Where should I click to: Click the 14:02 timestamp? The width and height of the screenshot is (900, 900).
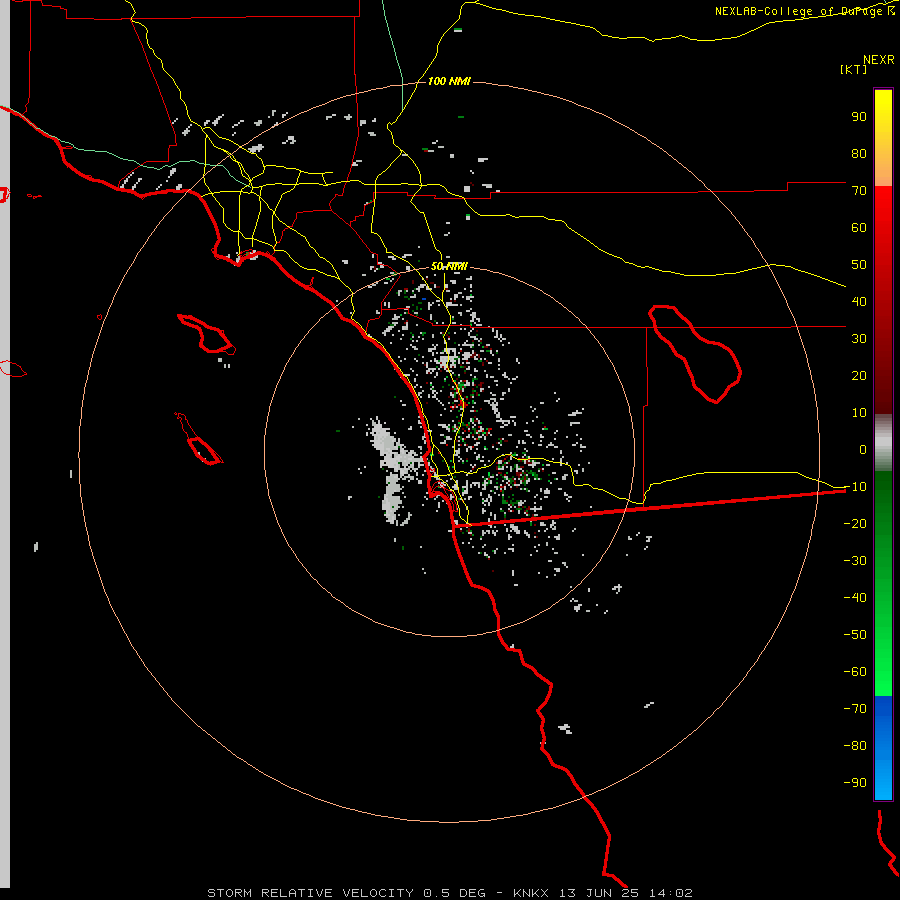tap(671, 893)
